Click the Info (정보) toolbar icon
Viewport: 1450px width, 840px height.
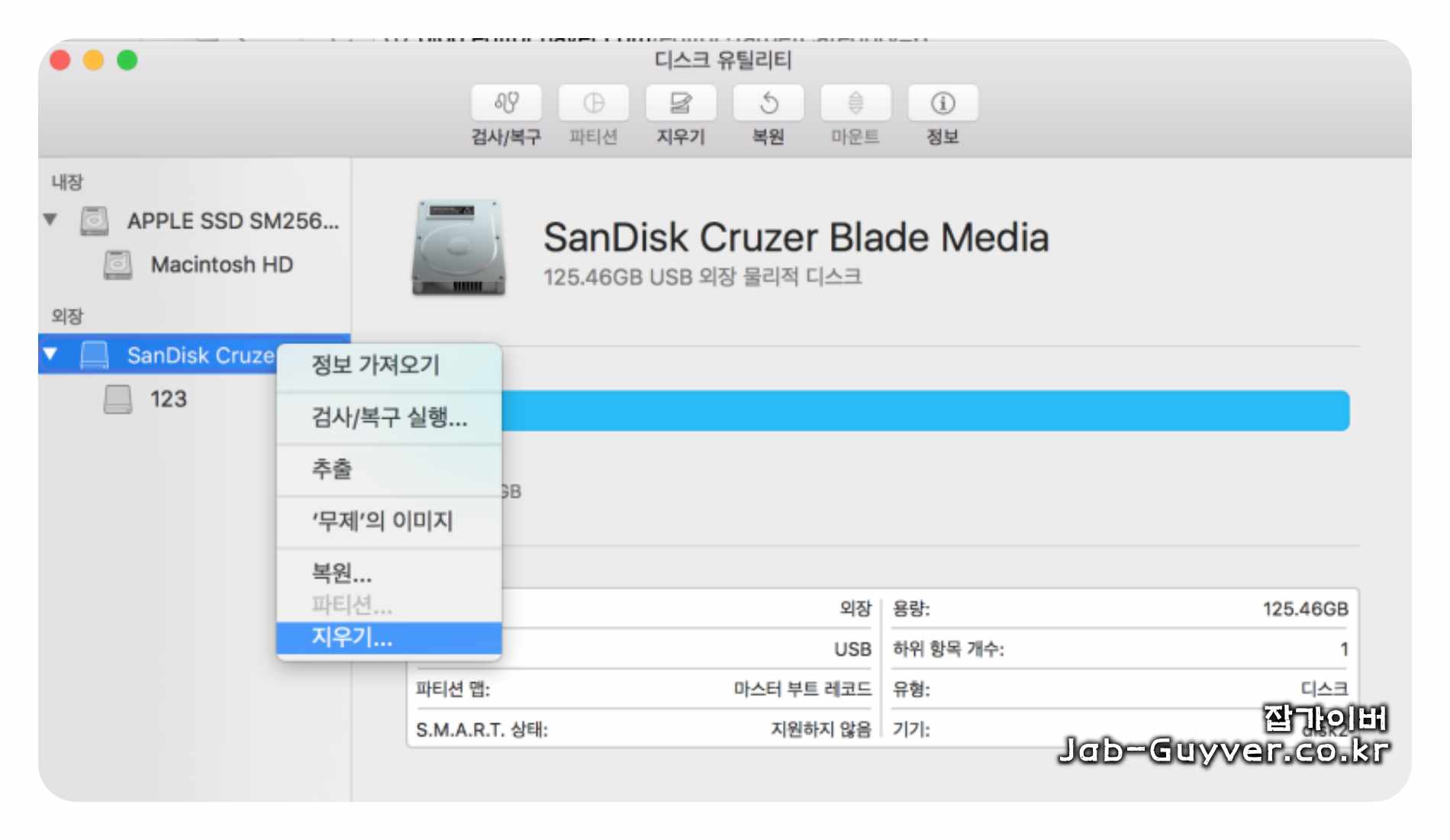coord(943,103)
